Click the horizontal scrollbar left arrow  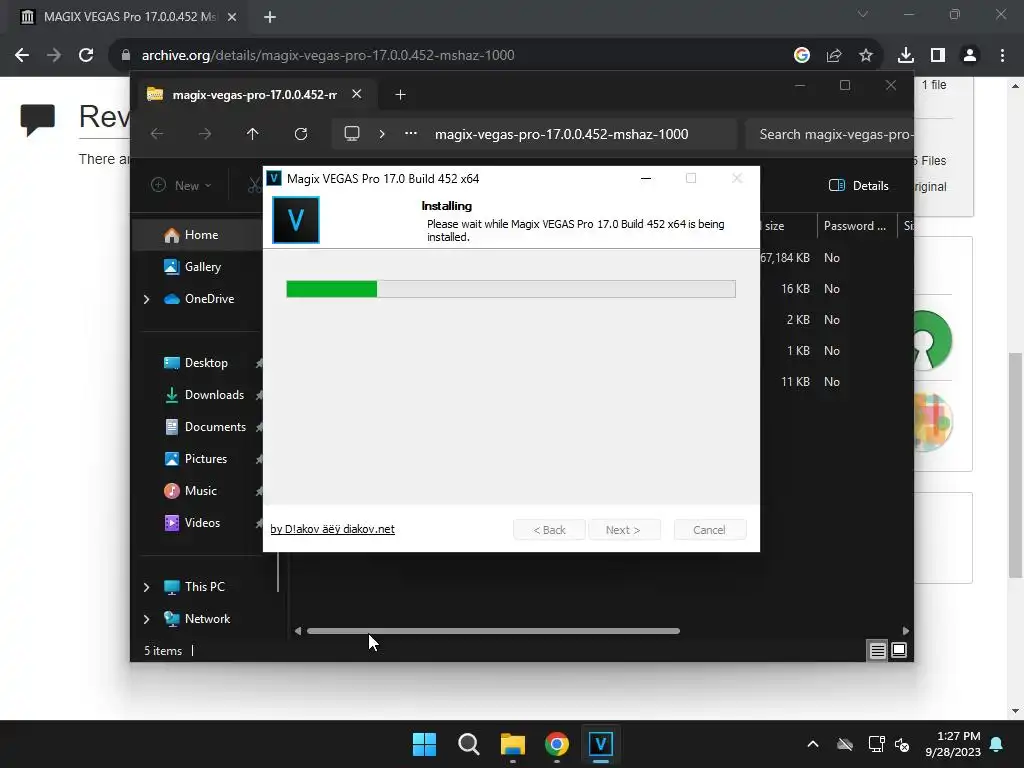pos(298,631)
